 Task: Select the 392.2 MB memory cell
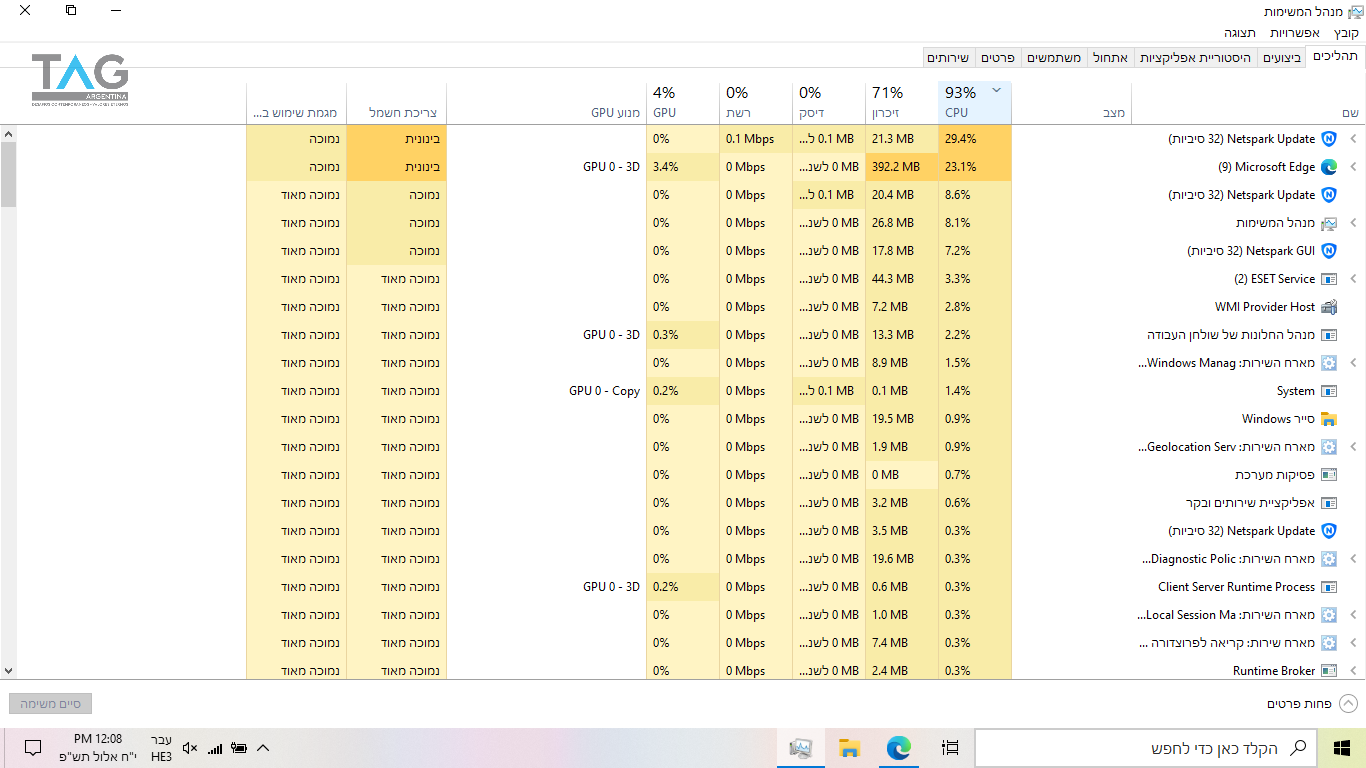[901, 167]
